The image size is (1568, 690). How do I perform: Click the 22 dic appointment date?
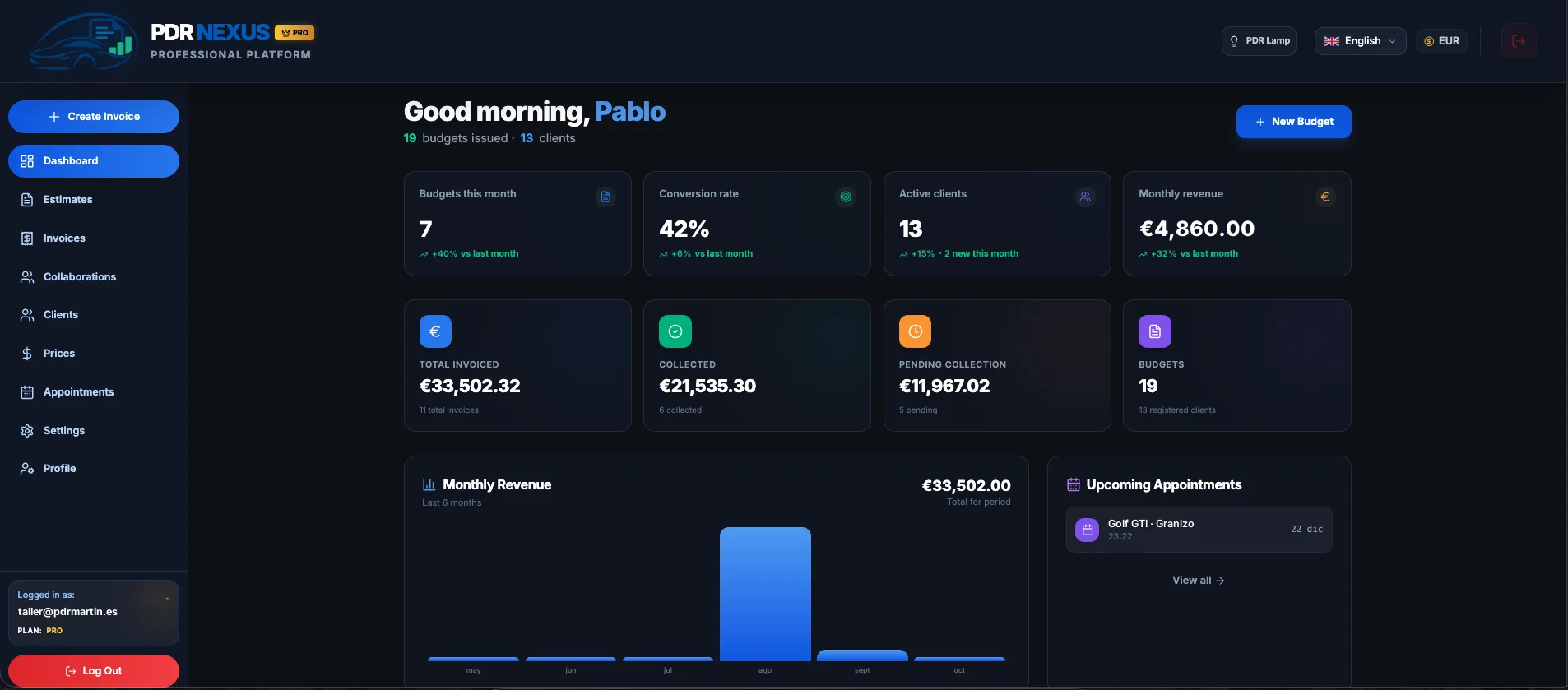(1306, 530)
